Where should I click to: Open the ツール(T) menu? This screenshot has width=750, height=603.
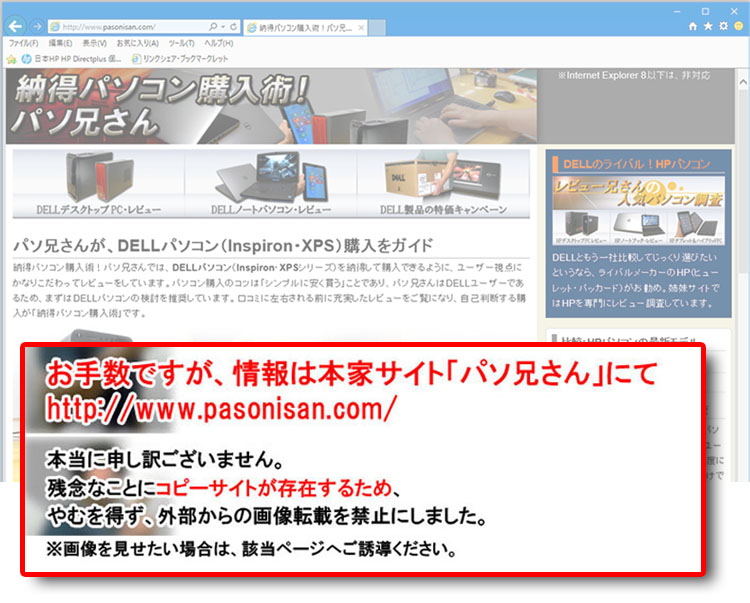click(181, 44)
